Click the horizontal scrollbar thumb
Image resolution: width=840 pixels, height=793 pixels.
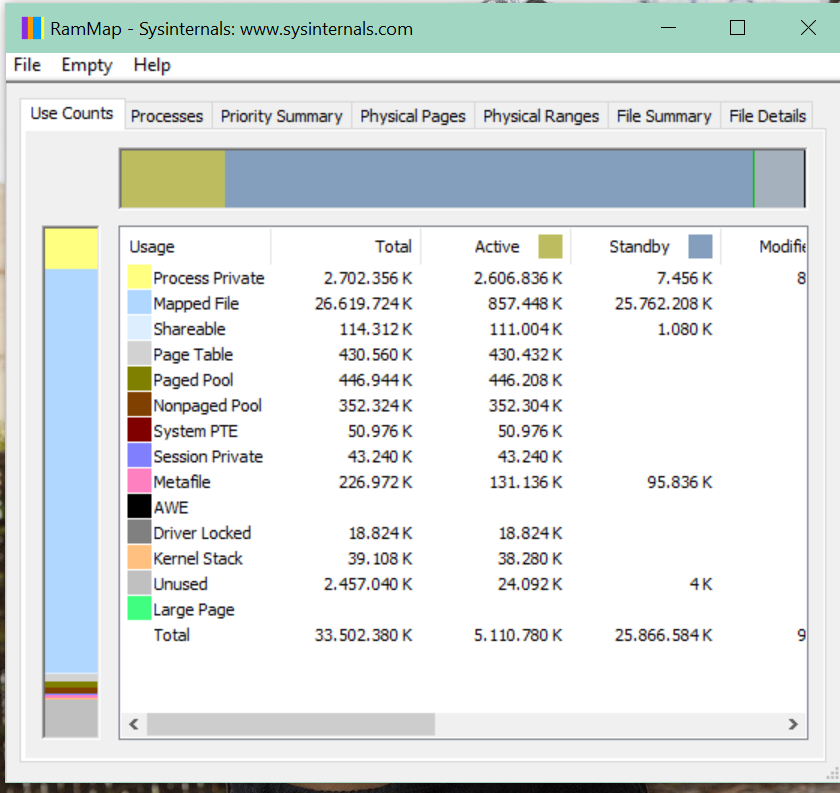pyautogui.click(x=291, y=724)
